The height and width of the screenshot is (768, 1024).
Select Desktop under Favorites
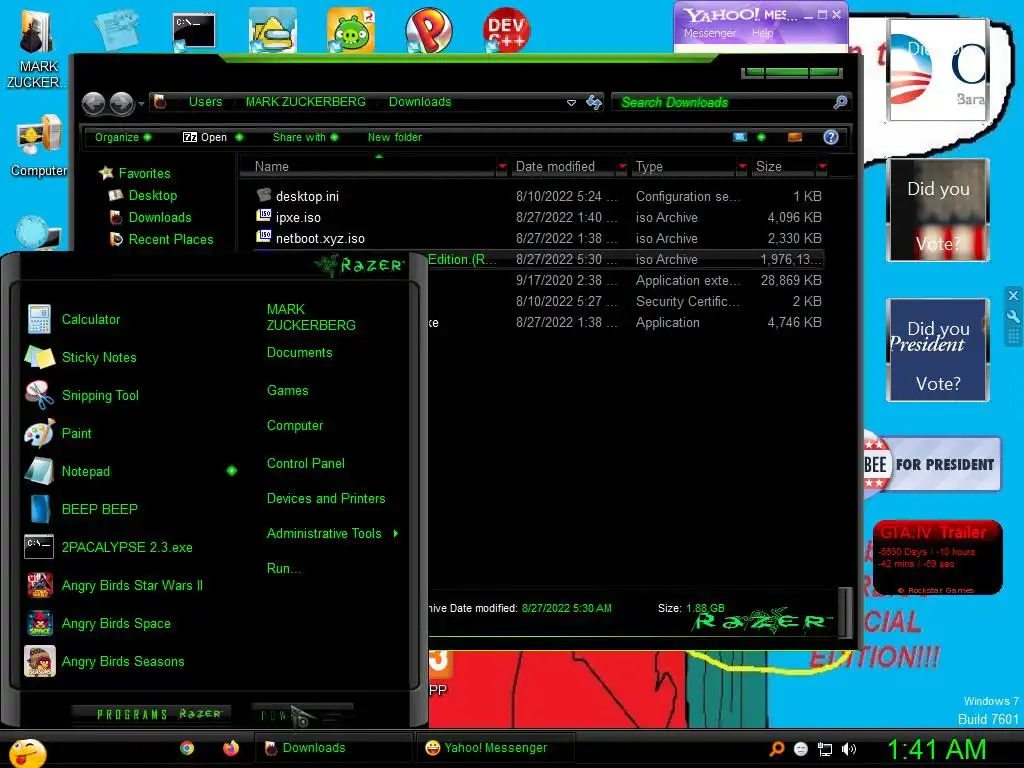pos(153,195)
